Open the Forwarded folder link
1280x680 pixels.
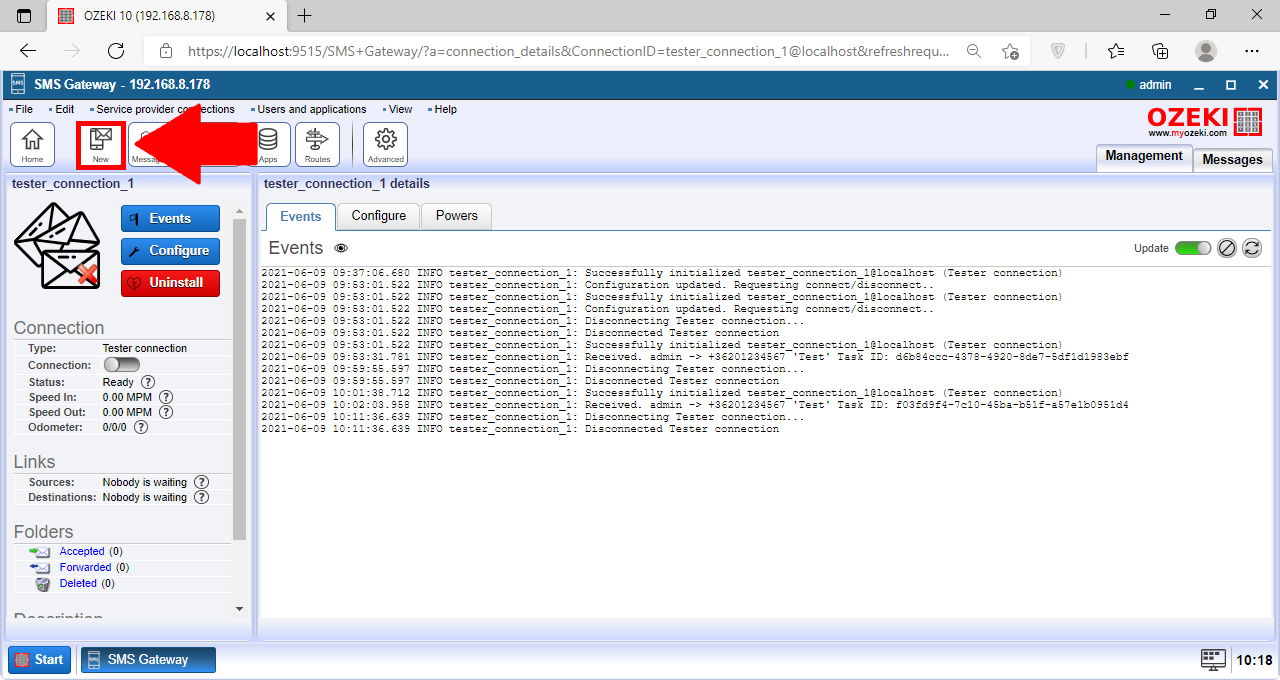(x=83, y=567)
